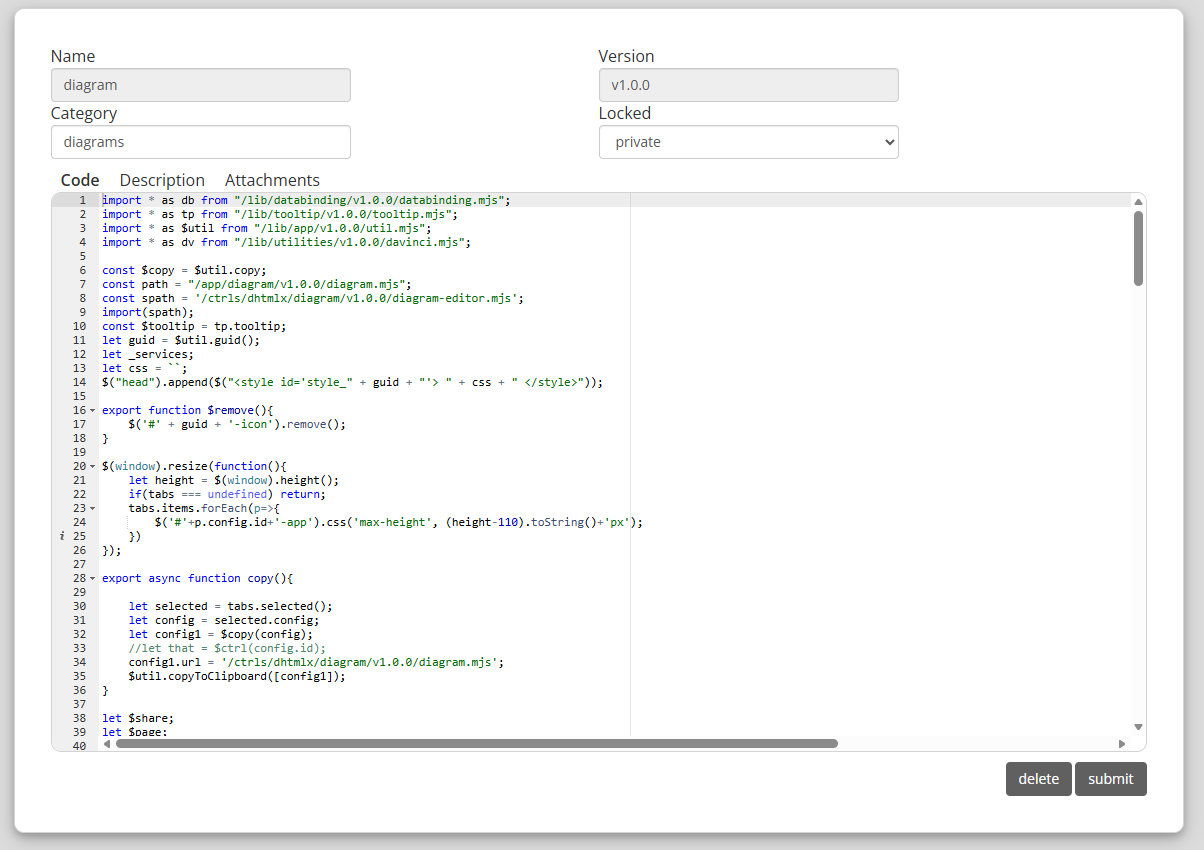Viewport: 1204px width, 850px height.
Task: Open the Description tab
Action: click(x=162, y=180)
